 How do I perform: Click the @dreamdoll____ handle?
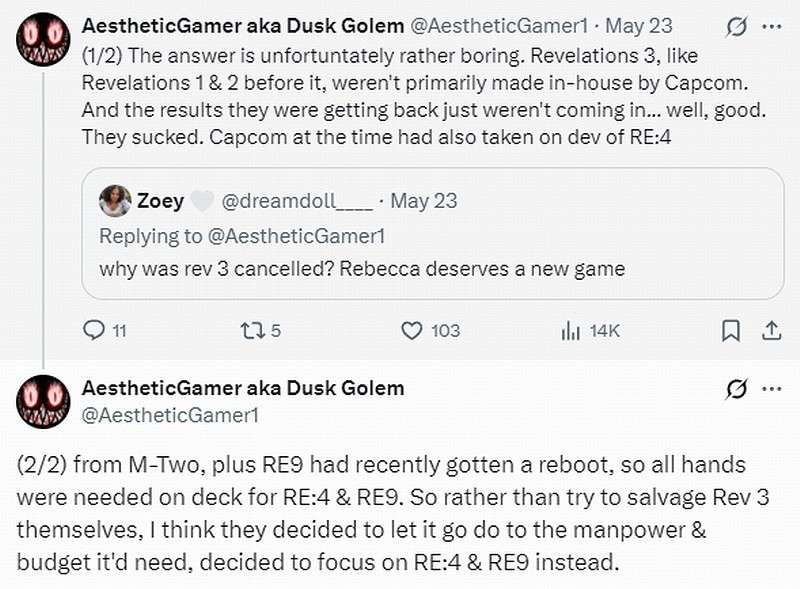point(295,201)
